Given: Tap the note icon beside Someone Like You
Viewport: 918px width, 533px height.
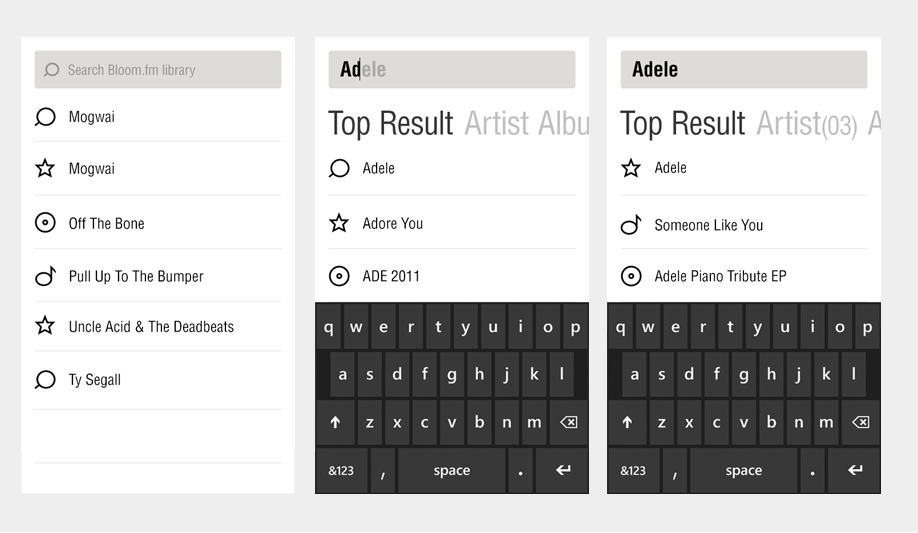Looking at the screenshot, I should pyautogui.click(x=631, y=225).
